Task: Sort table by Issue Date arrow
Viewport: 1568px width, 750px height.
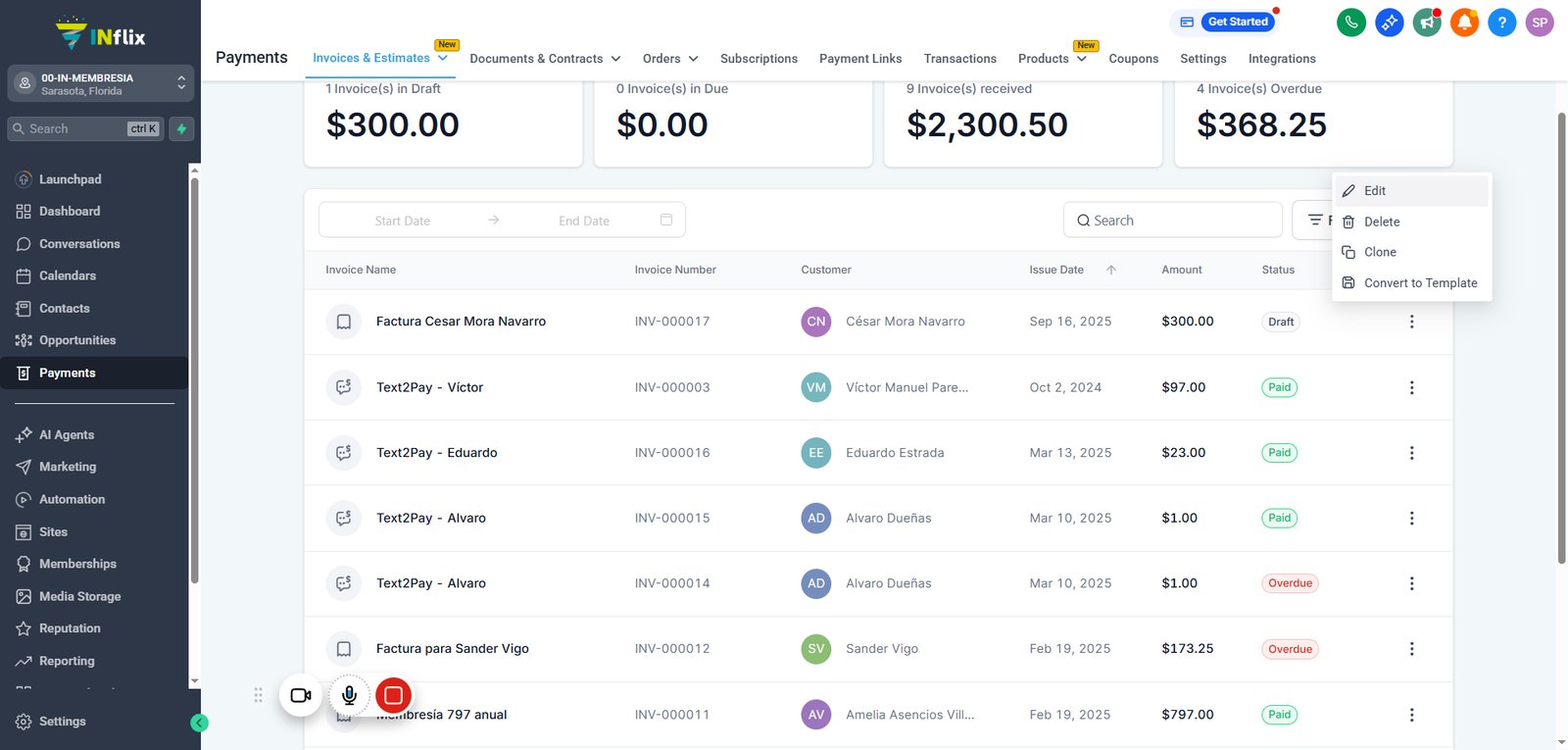Action: tap(1110, 270)
